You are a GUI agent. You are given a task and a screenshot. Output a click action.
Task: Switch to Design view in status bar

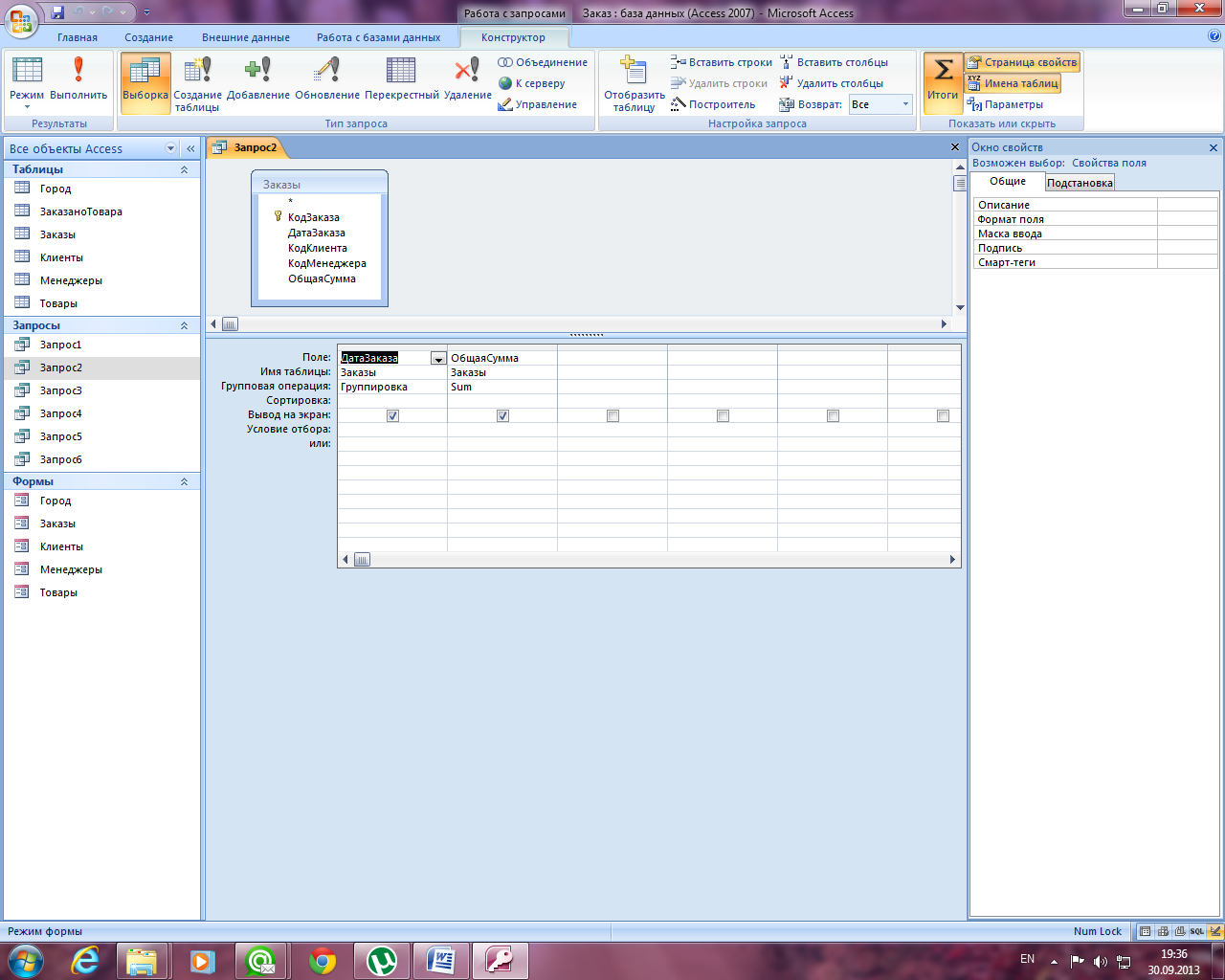click(x=1214, y=931)
